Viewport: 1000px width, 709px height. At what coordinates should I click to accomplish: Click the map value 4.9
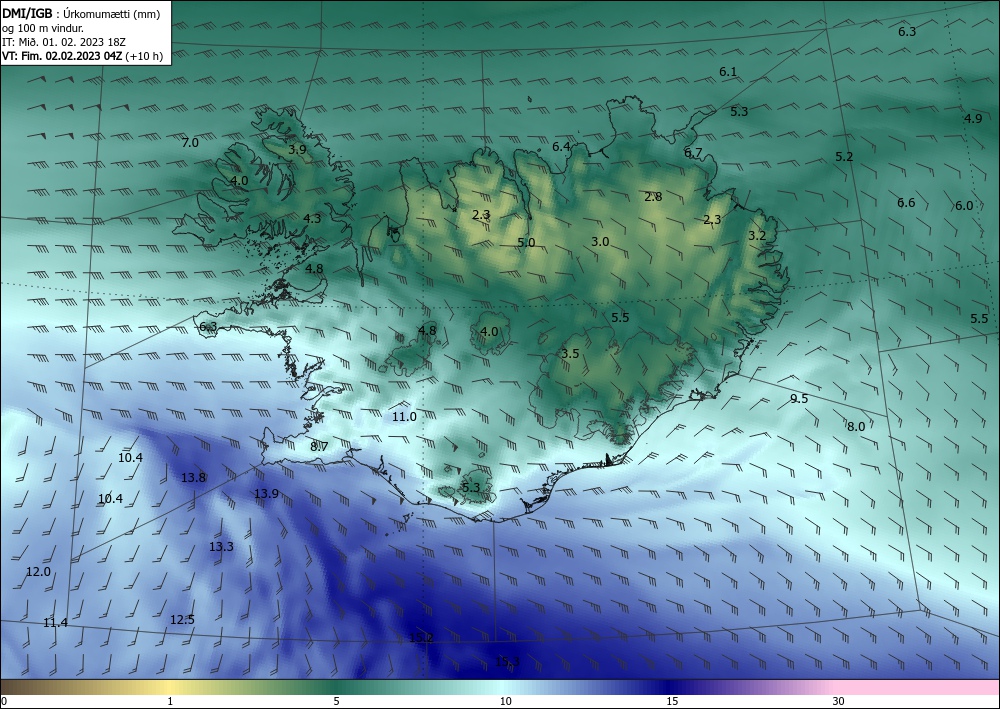coord(973,119)
